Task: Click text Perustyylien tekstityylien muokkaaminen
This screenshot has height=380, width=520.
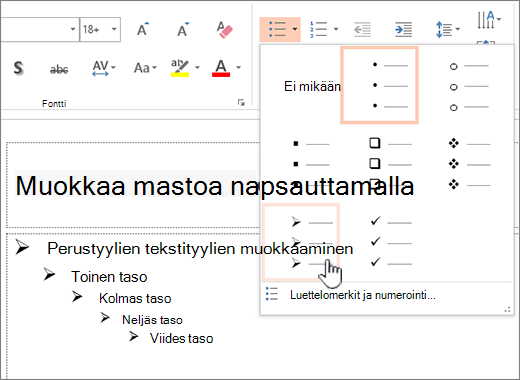Action: pos(200,249)
